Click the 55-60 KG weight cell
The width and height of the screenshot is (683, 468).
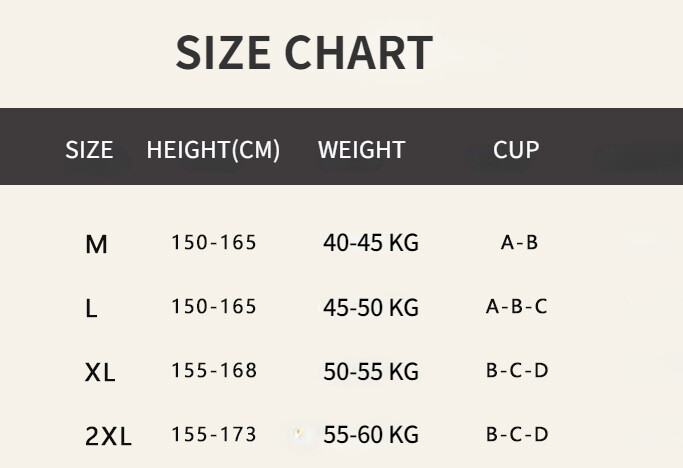370,435
